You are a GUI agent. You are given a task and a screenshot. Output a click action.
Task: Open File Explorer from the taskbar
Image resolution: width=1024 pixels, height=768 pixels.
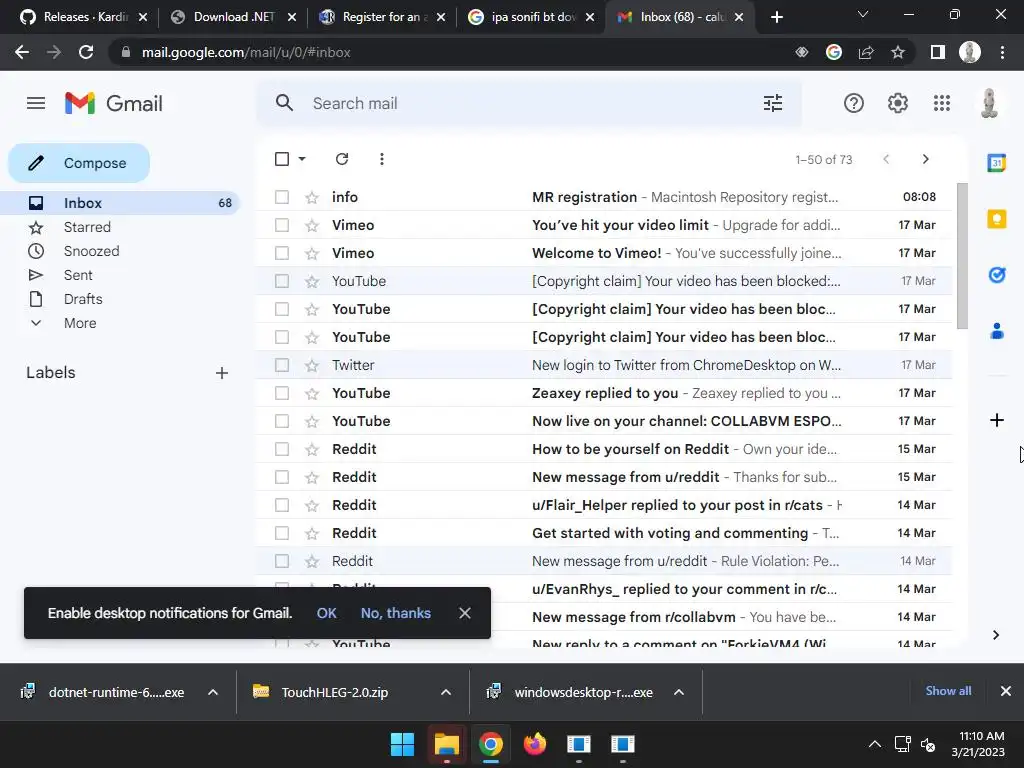point(447,744)
